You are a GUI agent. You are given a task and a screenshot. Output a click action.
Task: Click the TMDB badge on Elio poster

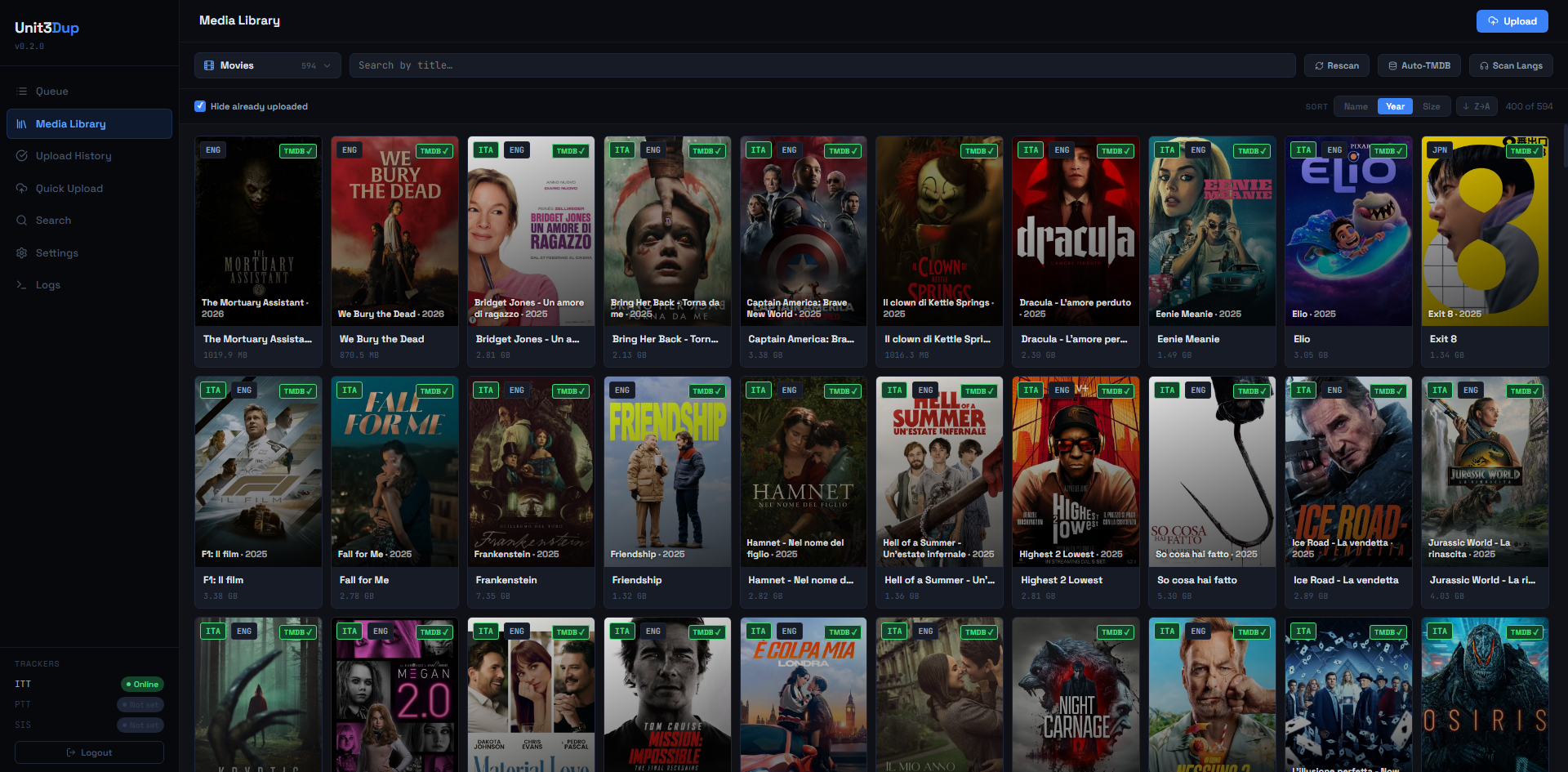[x=1388, y=151]
